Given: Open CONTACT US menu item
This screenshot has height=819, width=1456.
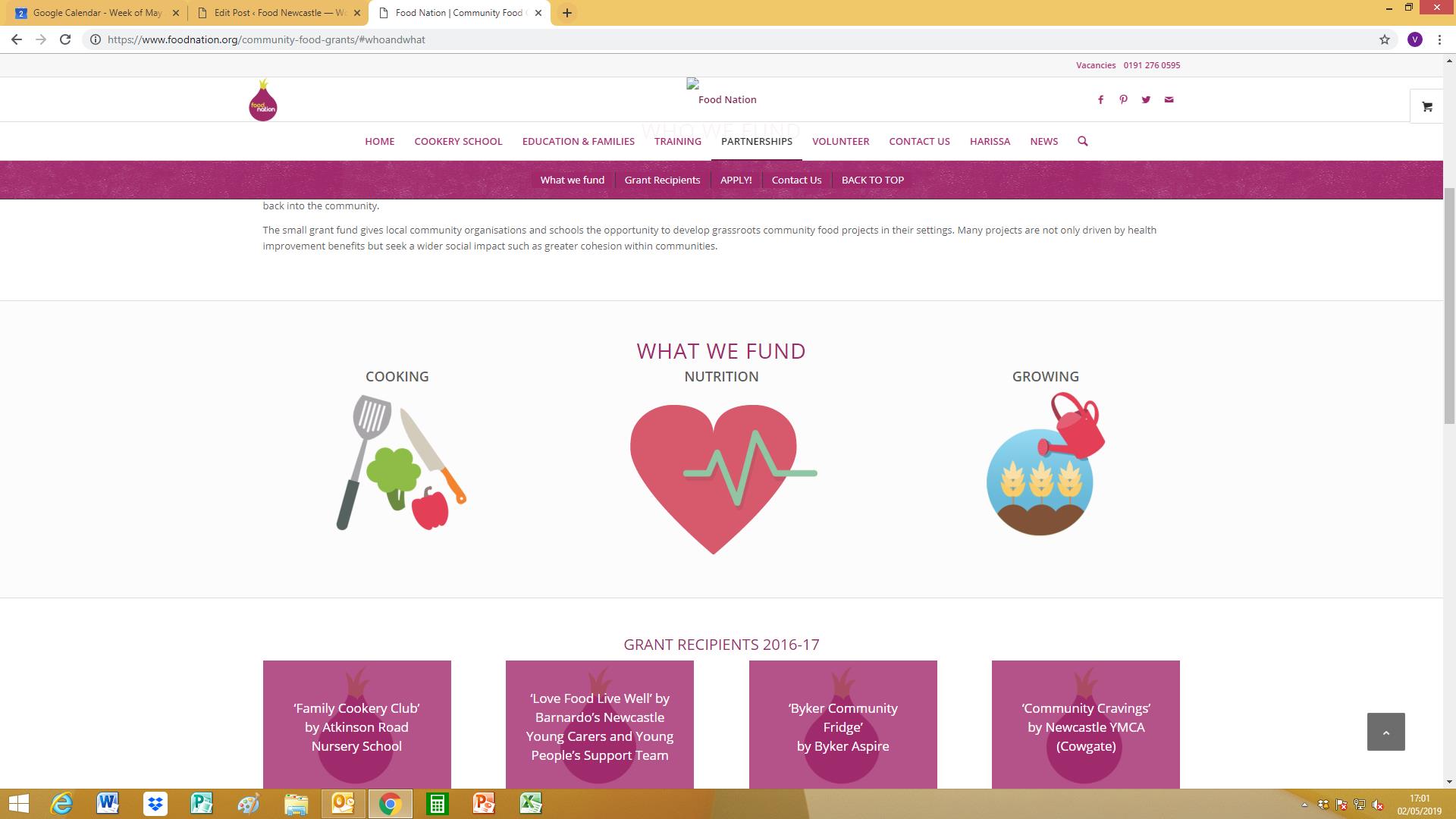Looking at the screenshot, I should coord(919,141).
